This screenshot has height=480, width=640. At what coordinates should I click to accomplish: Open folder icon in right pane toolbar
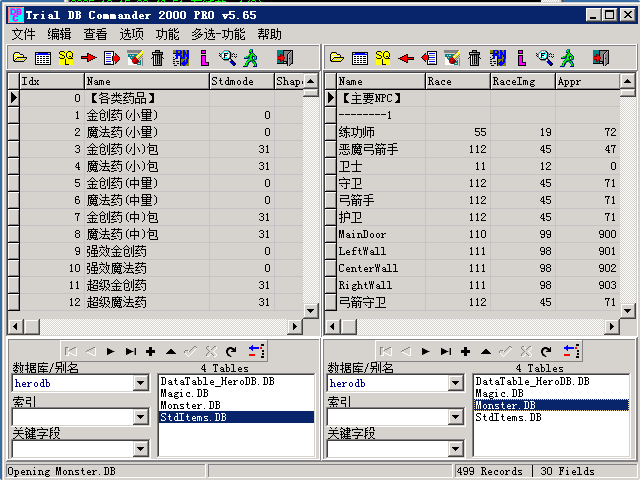[337, 58]
